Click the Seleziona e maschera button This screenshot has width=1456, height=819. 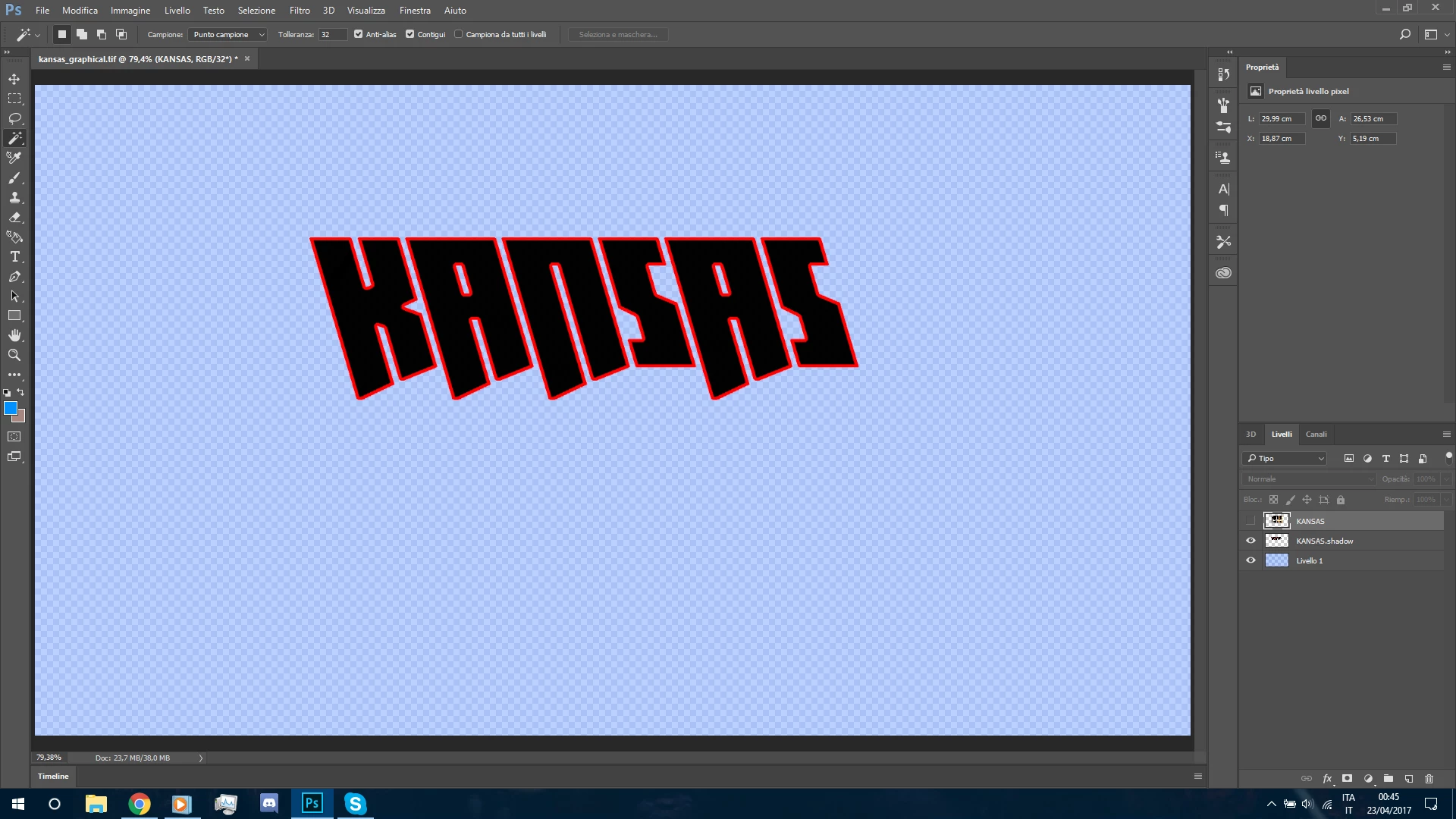(618, 34)
